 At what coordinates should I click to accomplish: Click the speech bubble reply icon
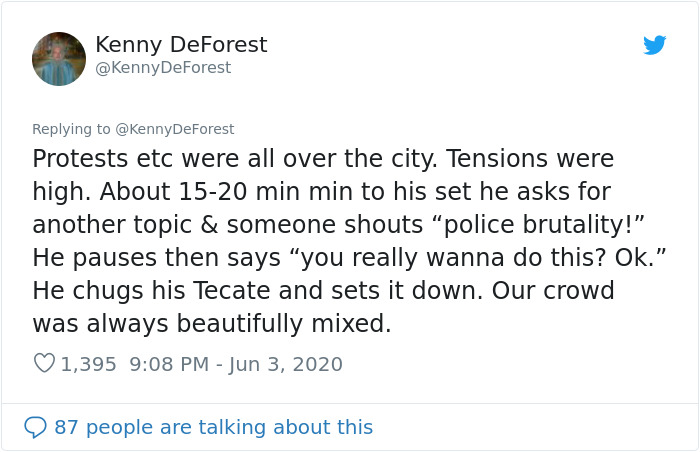[35, 427]
